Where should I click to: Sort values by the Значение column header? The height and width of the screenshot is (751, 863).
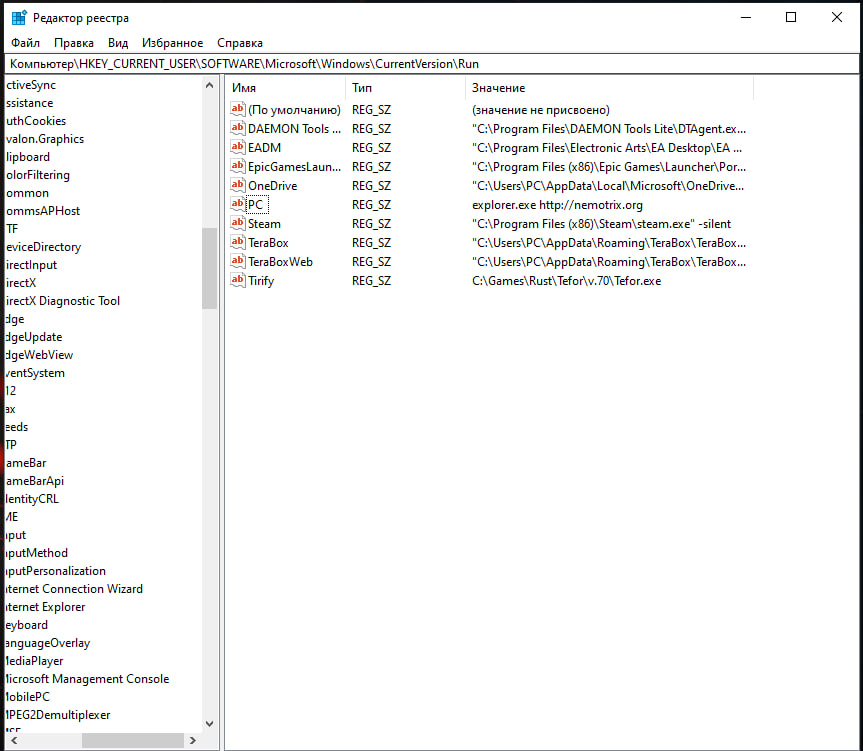[609, 88]
